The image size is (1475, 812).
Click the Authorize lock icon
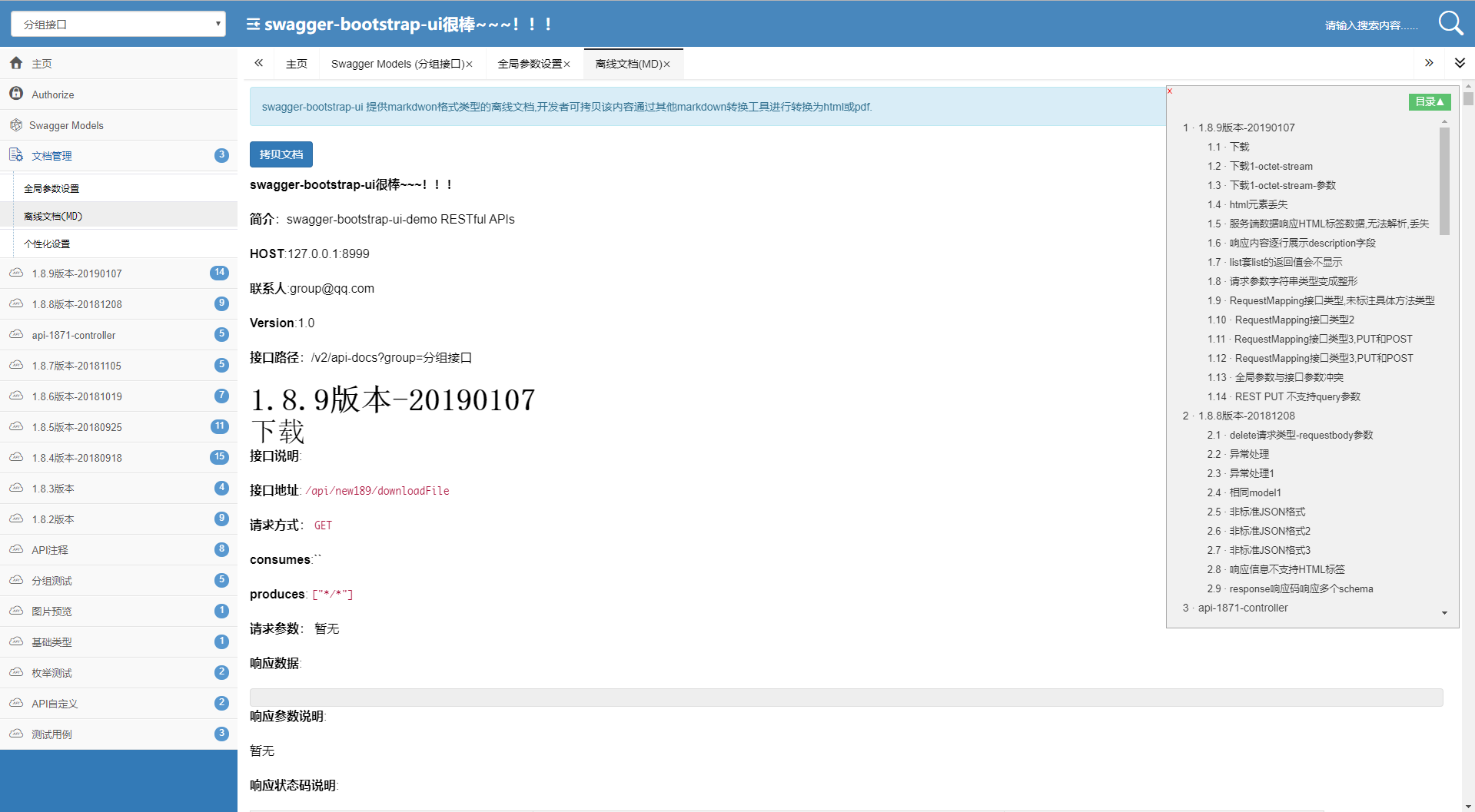coord(16,94)
